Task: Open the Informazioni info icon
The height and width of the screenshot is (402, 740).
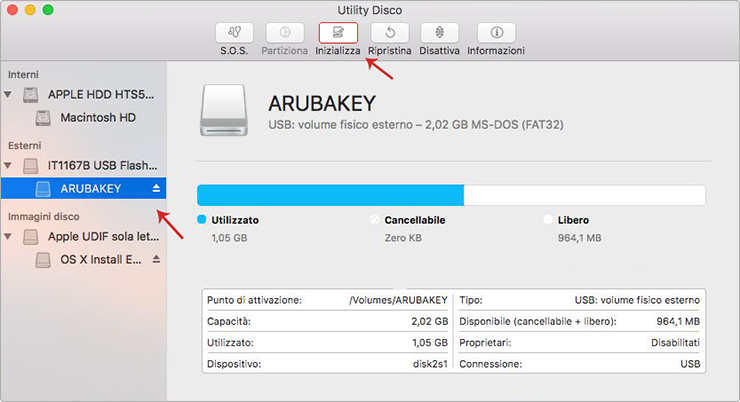Action: [x=496, y=33]
